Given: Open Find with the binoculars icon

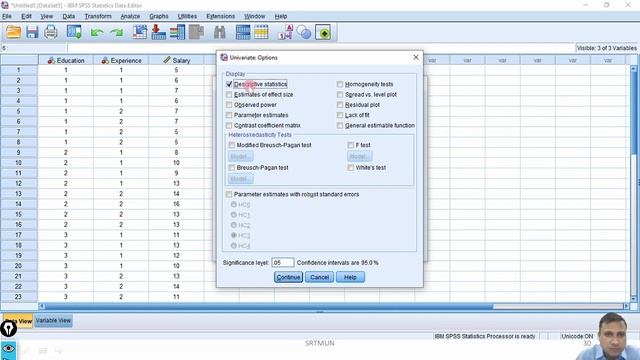Looking at the screenshot, I should tap(220, 32).
